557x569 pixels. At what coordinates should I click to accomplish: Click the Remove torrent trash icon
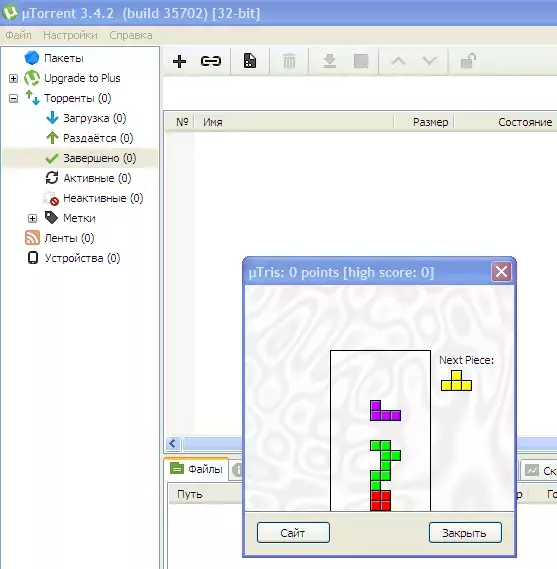click(x=289, y=61)
